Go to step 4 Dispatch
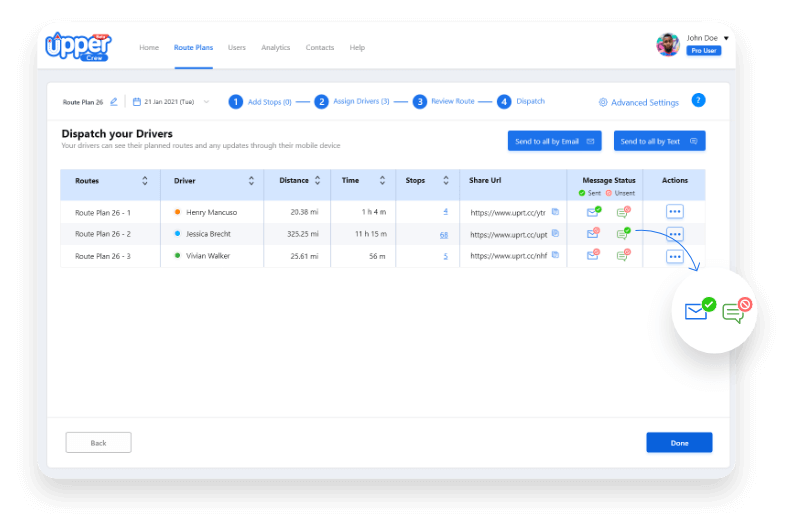This screenshot has height=531, width=795. click(x=521, y=101)
